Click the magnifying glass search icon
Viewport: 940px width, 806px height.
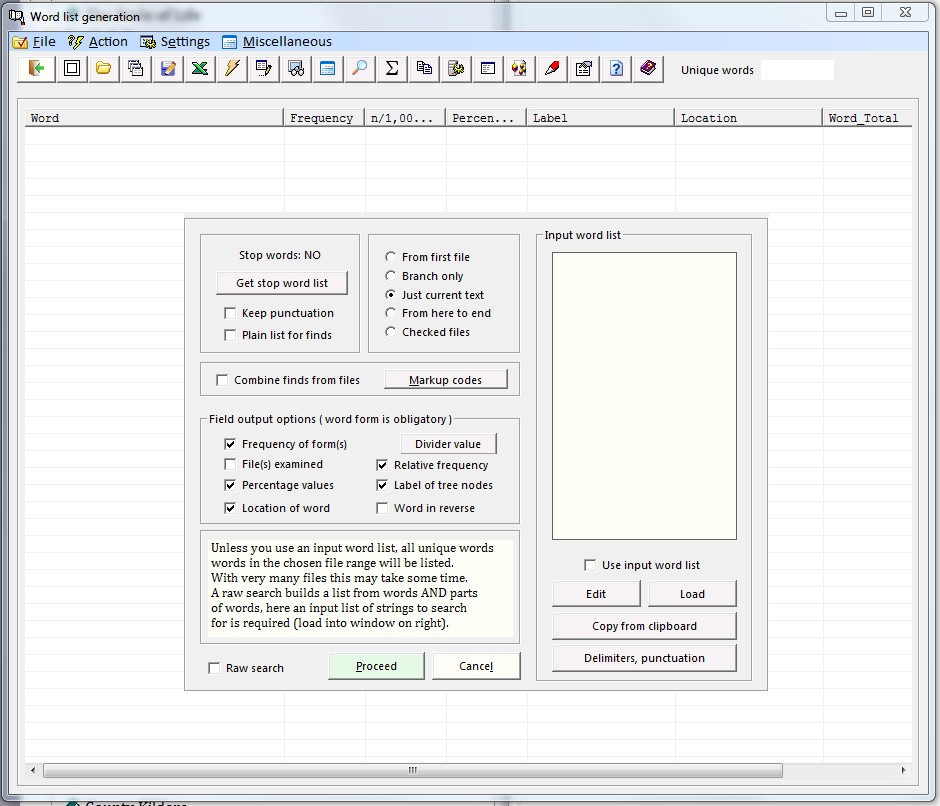[359, 69]
